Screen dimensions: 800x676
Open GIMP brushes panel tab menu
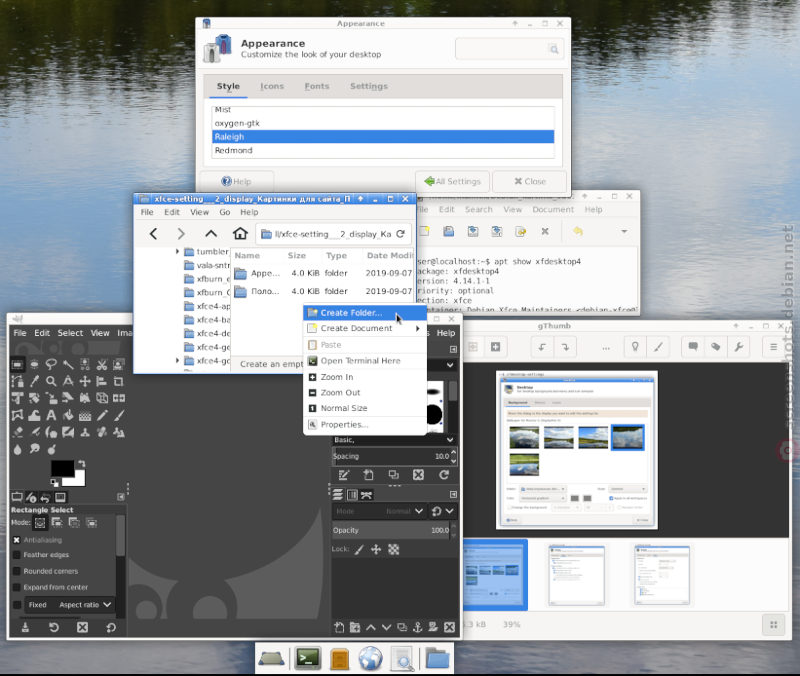click(x=453, y=349)
